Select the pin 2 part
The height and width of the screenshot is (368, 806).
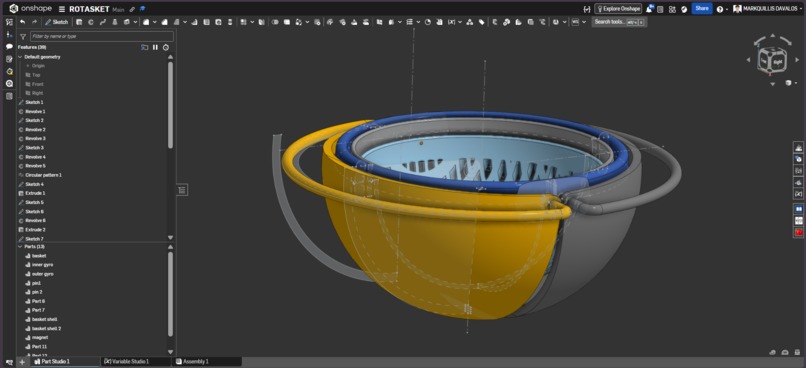37,292
